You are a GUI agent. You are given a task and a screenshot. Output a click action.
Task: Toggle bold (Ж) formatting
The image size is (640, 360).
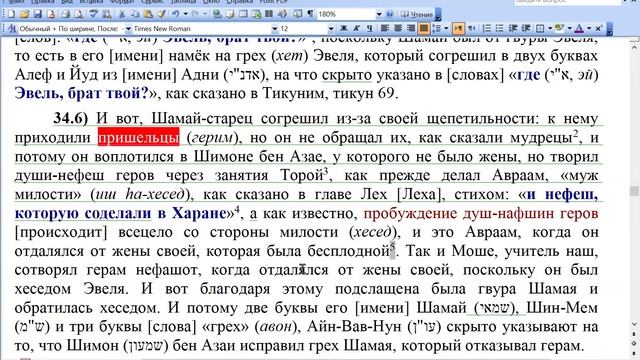coord(344,28)
